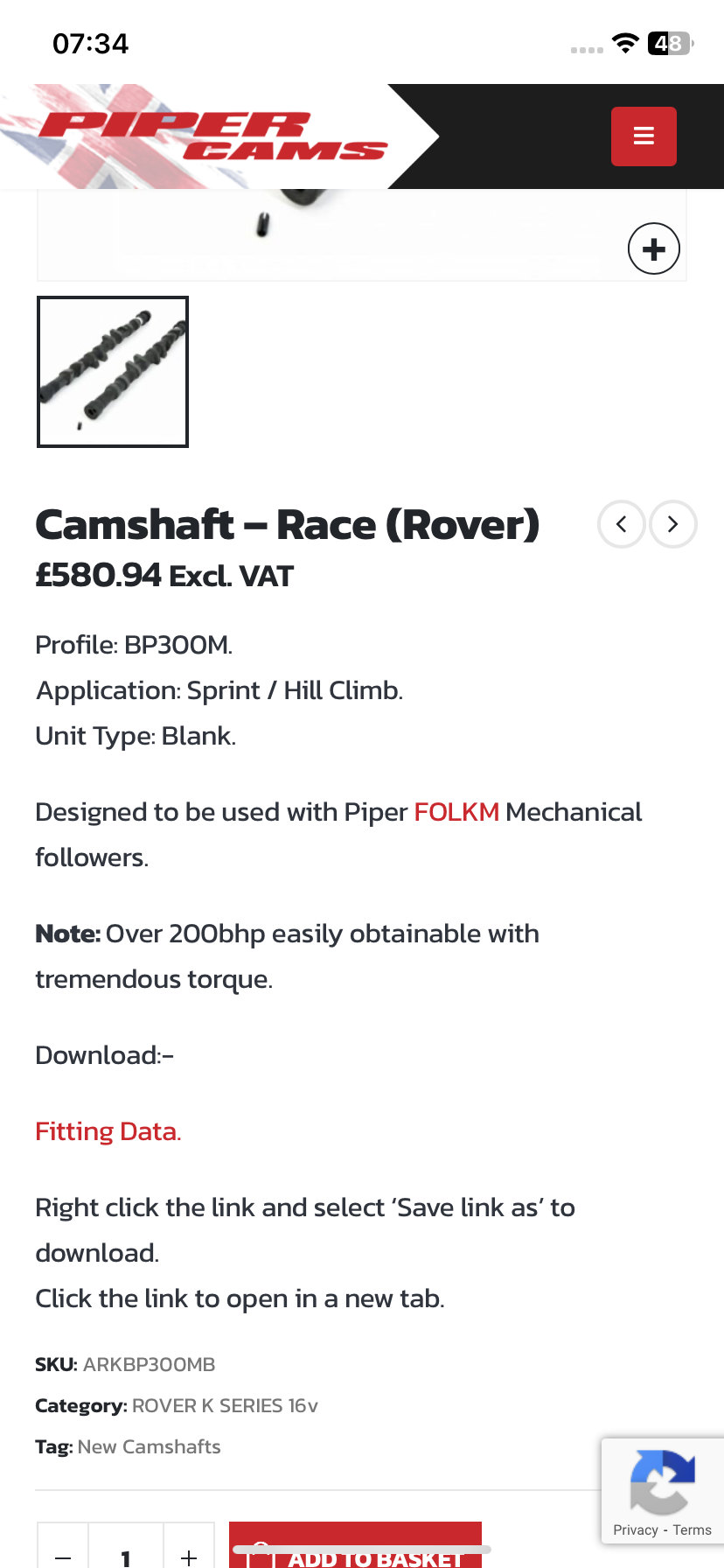Increase quantity with plus button
The image size is (724, 1568).
[189, 1556]
